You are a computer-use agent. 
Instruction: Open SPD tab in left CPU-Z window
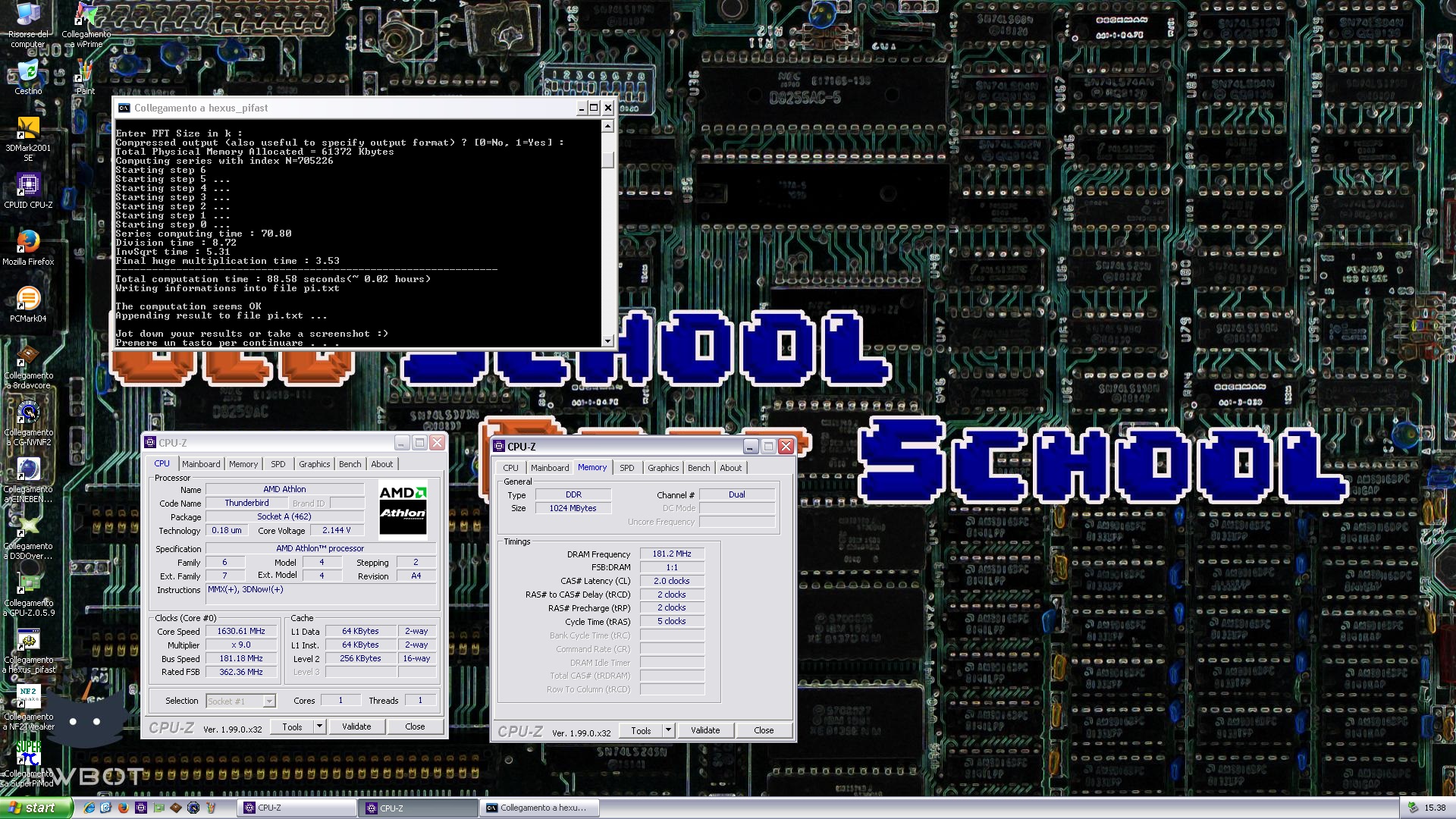point(278,464)
